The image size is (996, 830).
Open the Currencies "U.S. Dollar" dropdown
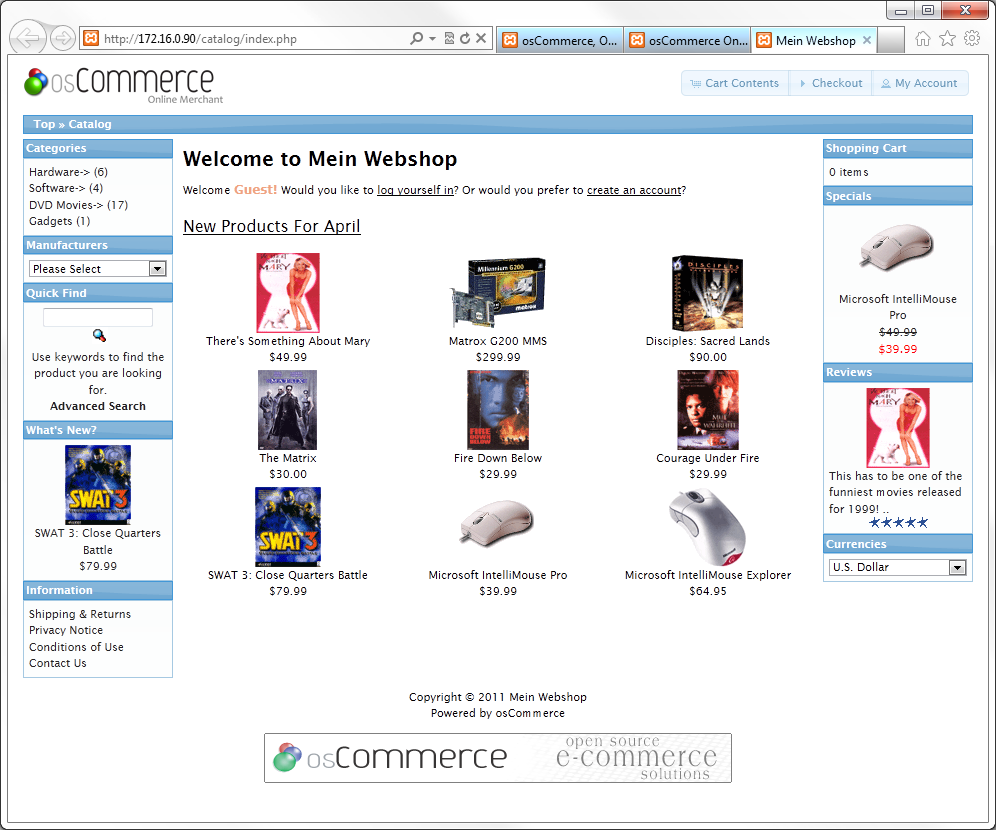[x=898, y=567]
